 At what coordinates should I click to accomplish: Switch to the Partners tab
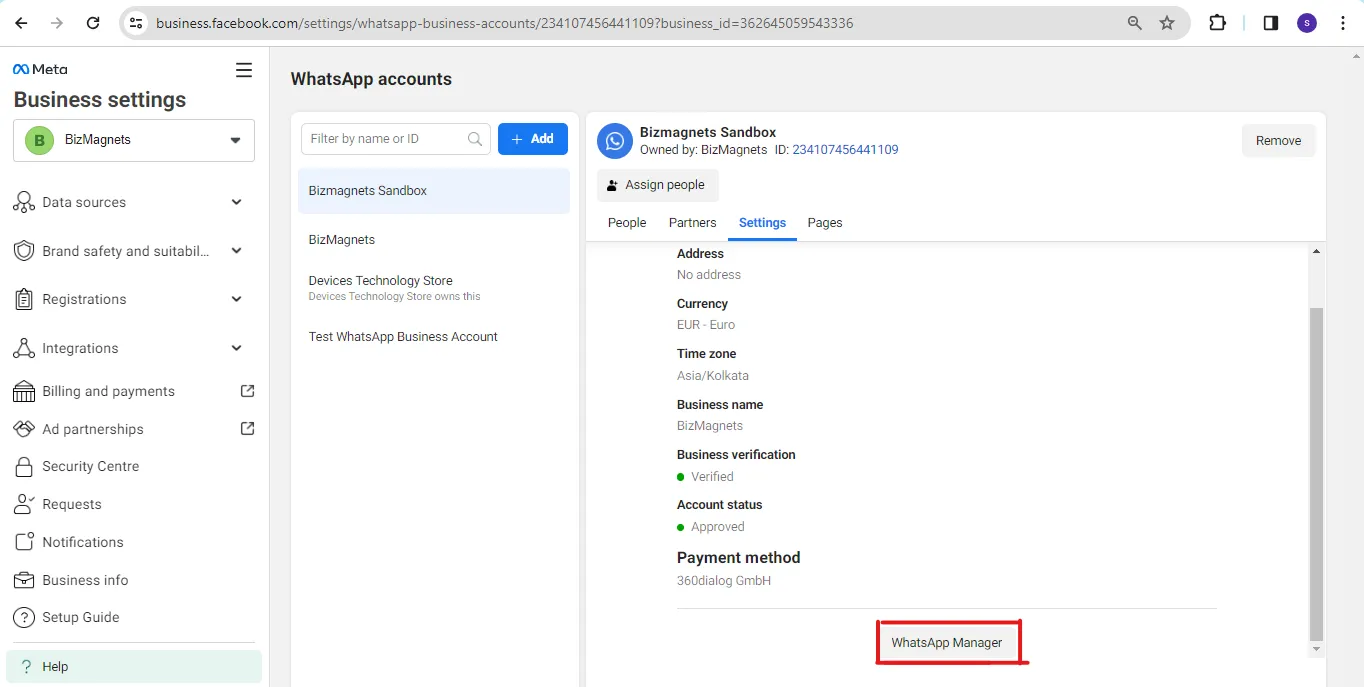tap(693, 223)
